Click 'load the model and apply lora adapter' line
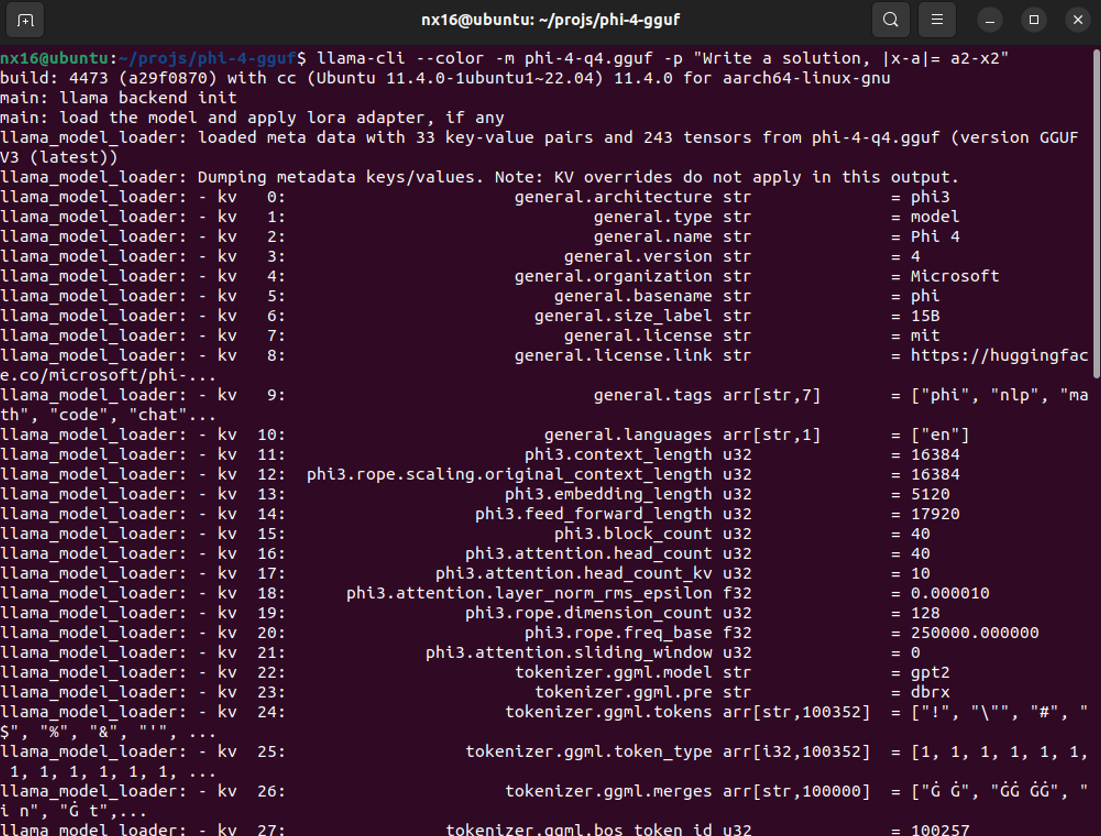Screen dimensions: 1101x836 (x=252, y=117)
